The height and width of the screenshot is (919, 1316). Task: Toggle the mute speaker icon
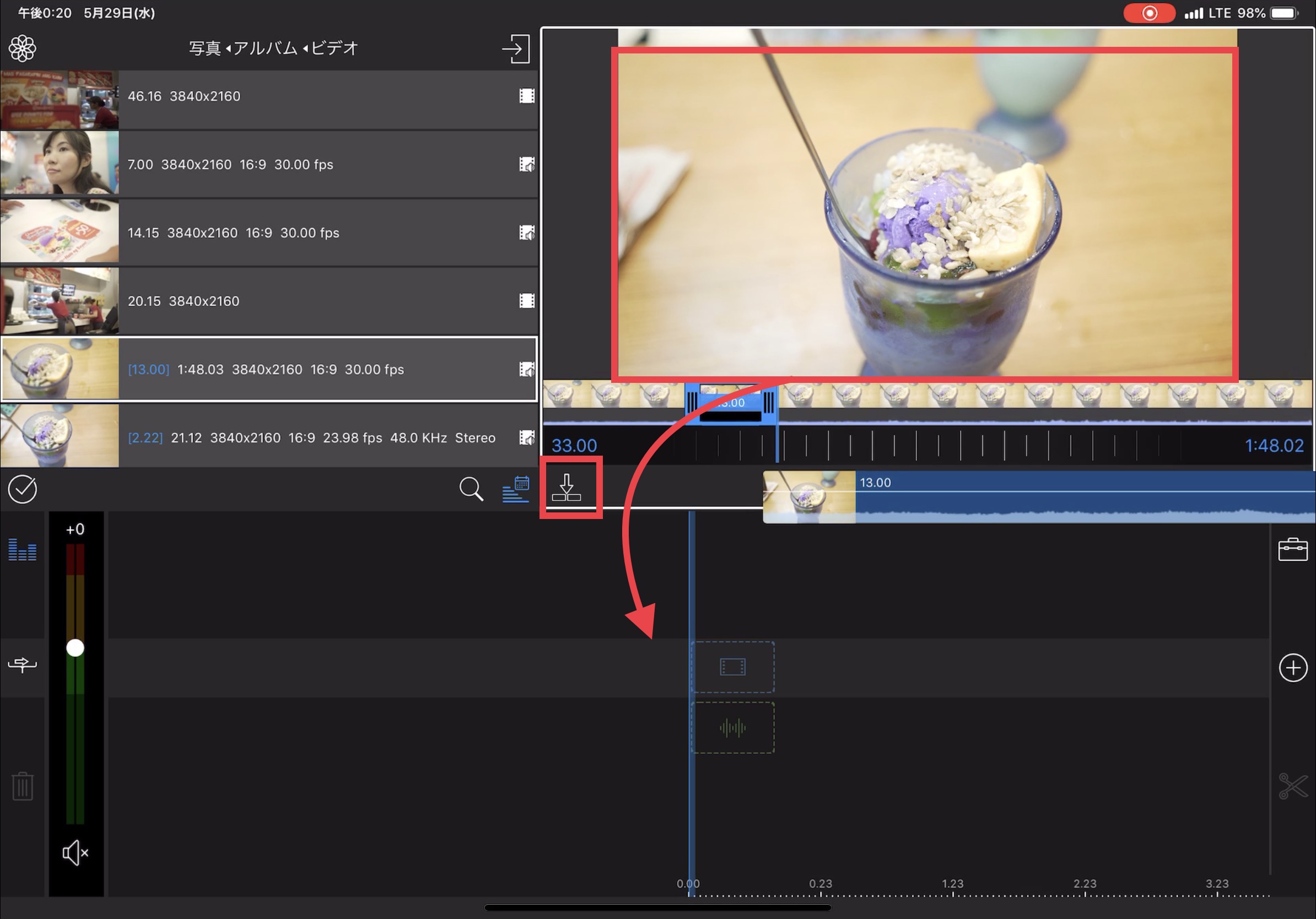click(75, 852)
